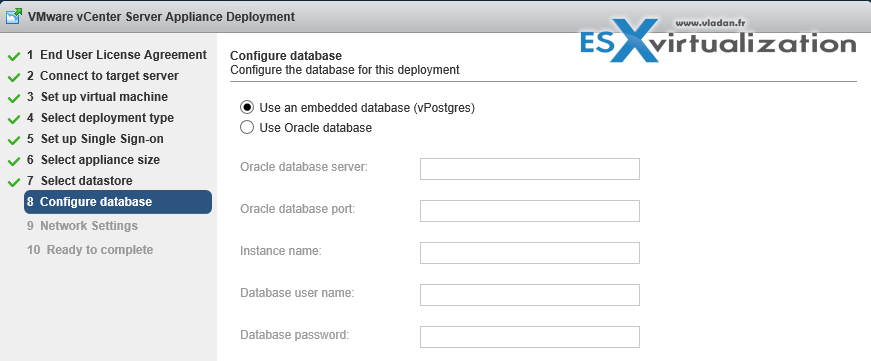Jump to step 9 Network Settings
Viewport: 871px width, 361px height.
click(x=82, y=226)
